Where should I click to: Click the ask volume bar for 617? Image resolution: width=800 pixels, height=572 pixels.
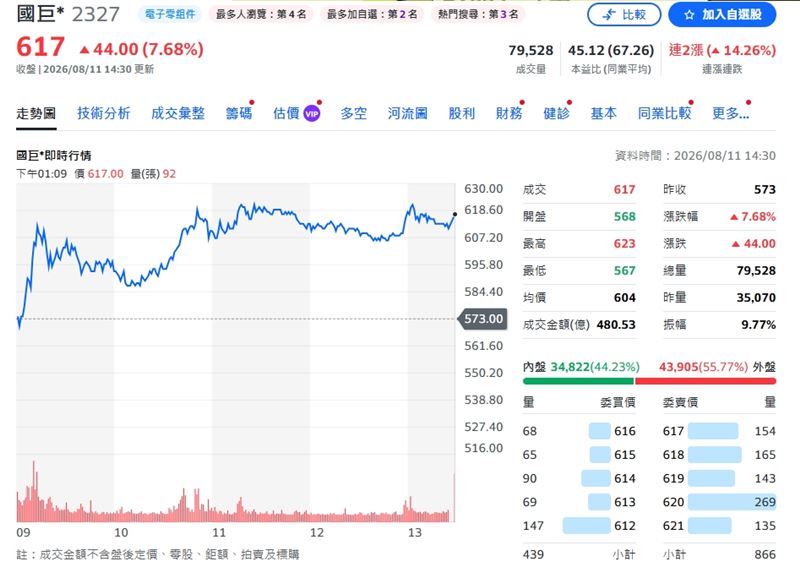[x=713, y=431]
